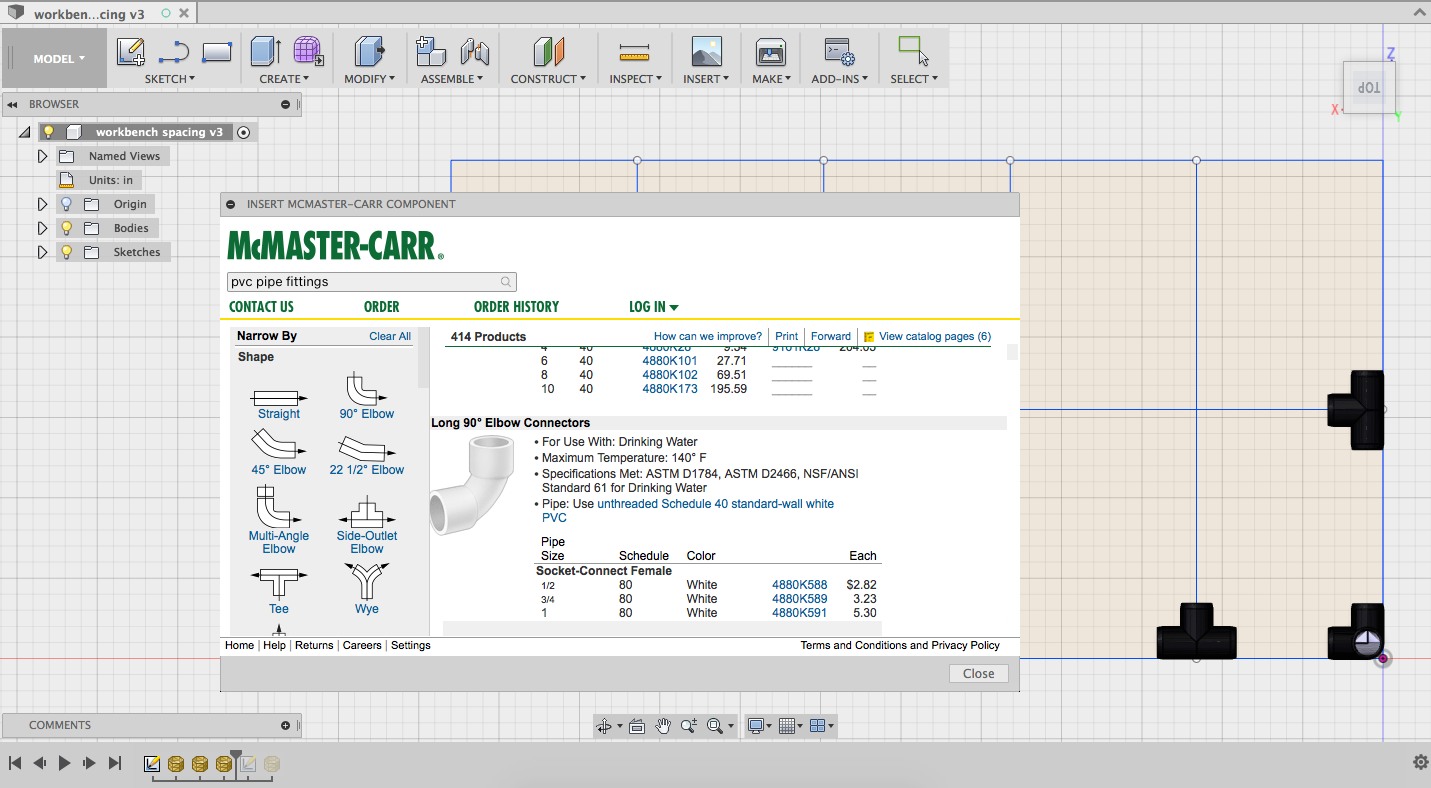The width and height of the screenshot is (1431, 788).
Task: Open the LOG IN dropdown menu
Action: 653,307
